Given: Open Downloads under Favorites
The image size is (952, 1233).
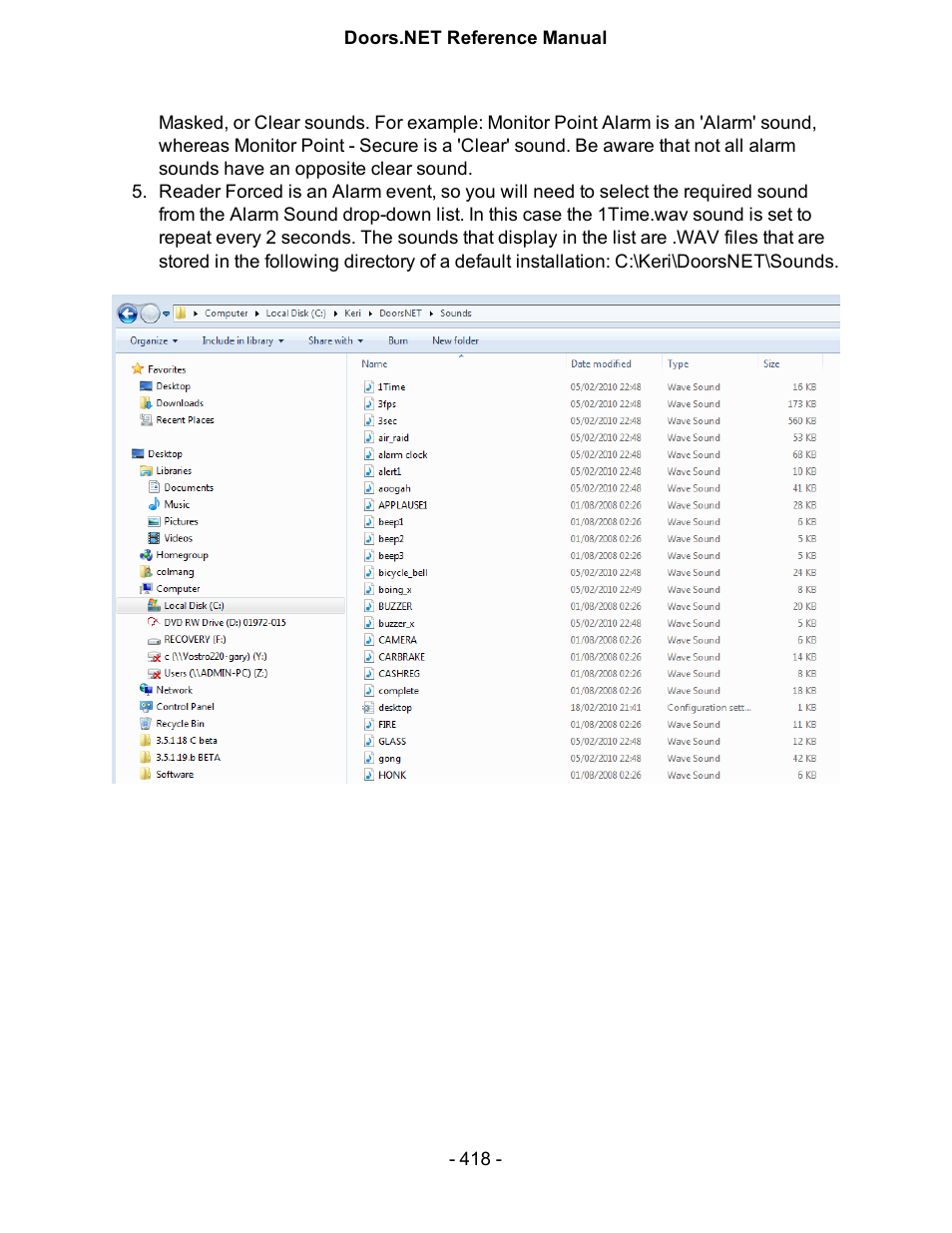Looking at the screenshot, I should pos(180,403).
